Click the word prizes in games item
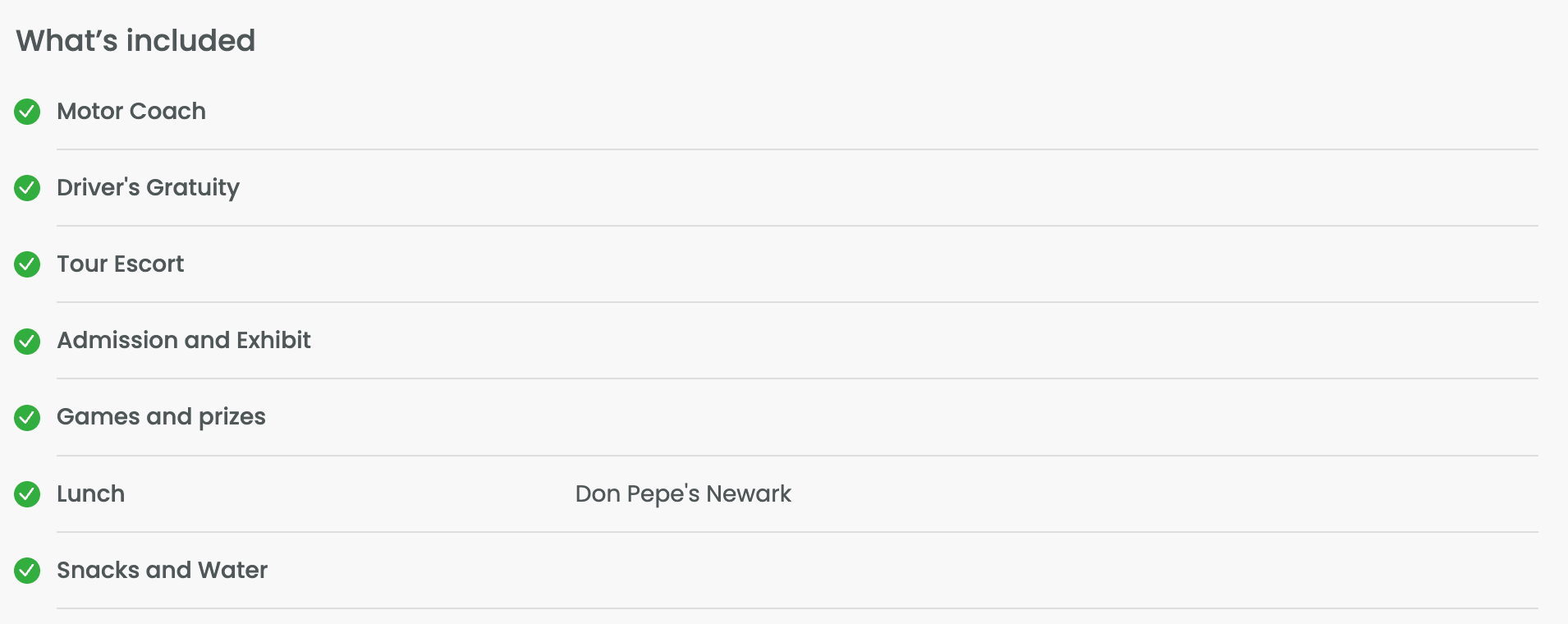Viewport: 1568px width, 624px height. 232,418
